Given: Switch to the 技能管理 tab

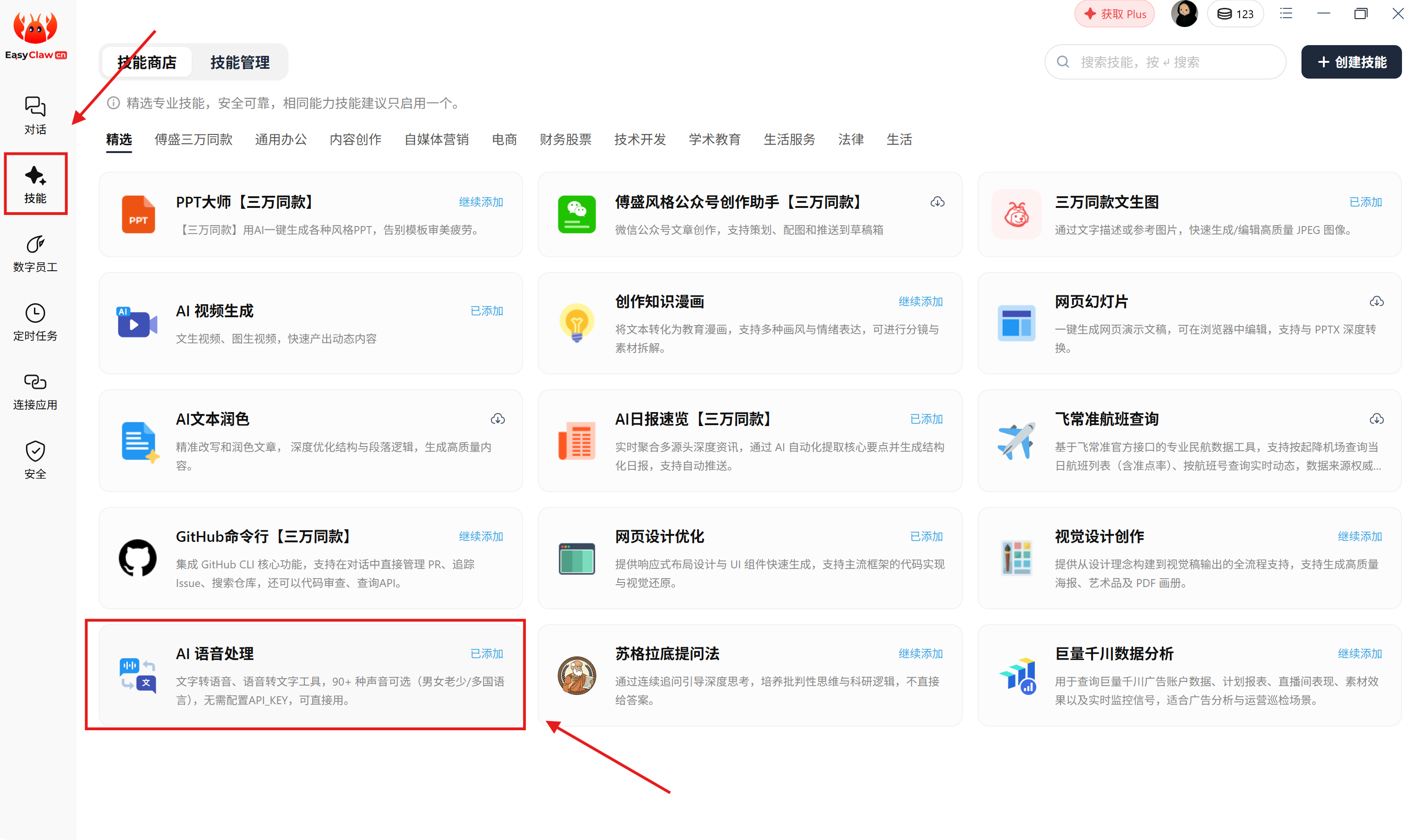Looking at the screenshot, I should tap(240, 62).
